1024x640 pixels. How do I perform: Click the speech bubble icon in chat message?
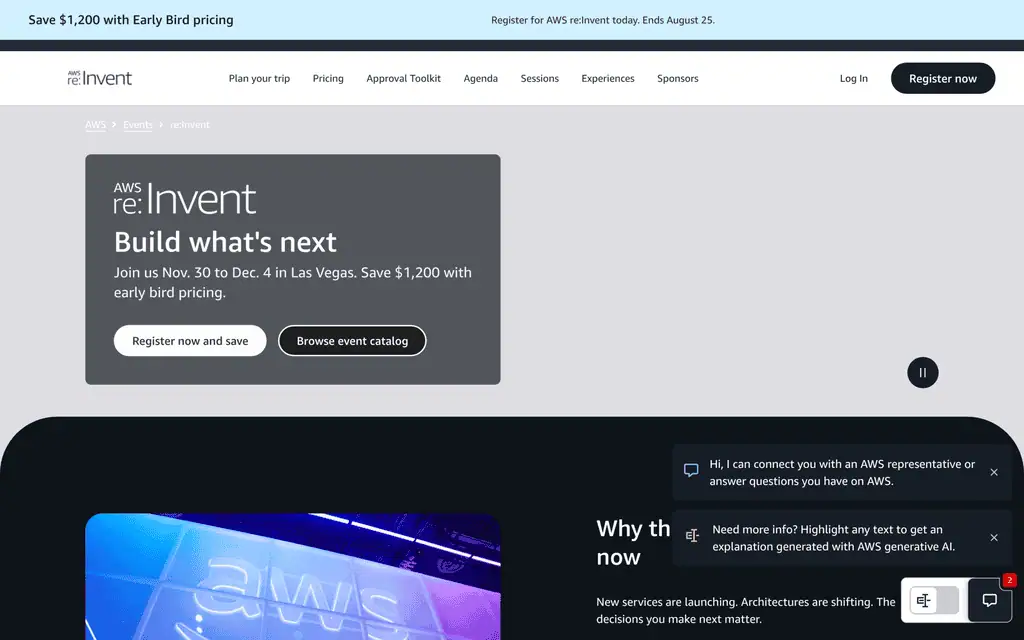click(x=691, y=470)
